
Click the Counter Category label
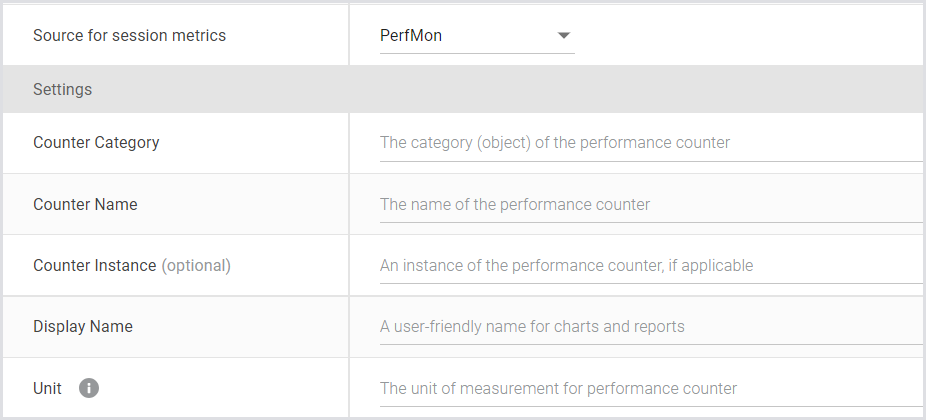(96, 143)
